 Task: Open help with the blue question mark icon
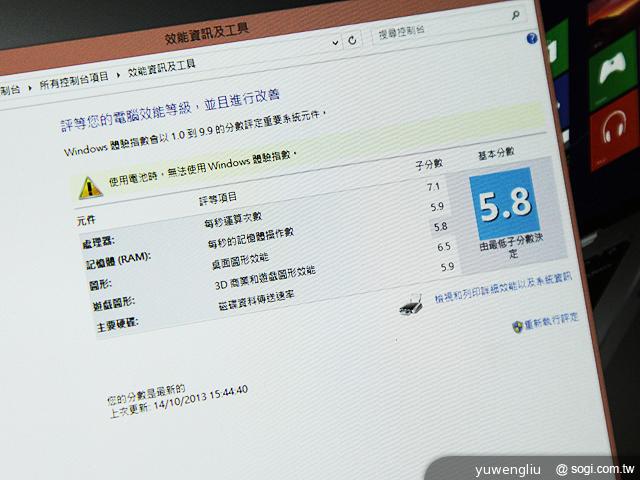tap(531, 38)
